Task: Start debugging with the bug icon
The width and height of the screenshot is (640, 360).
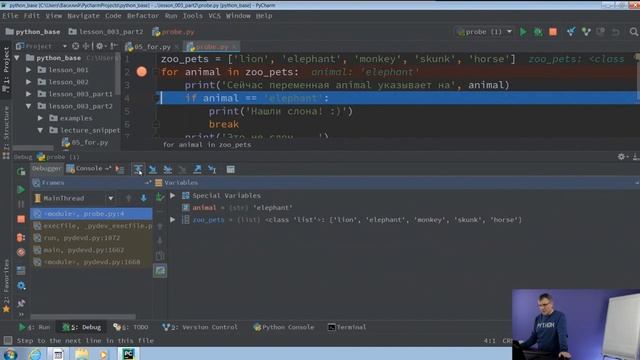Action: (538, 32)
